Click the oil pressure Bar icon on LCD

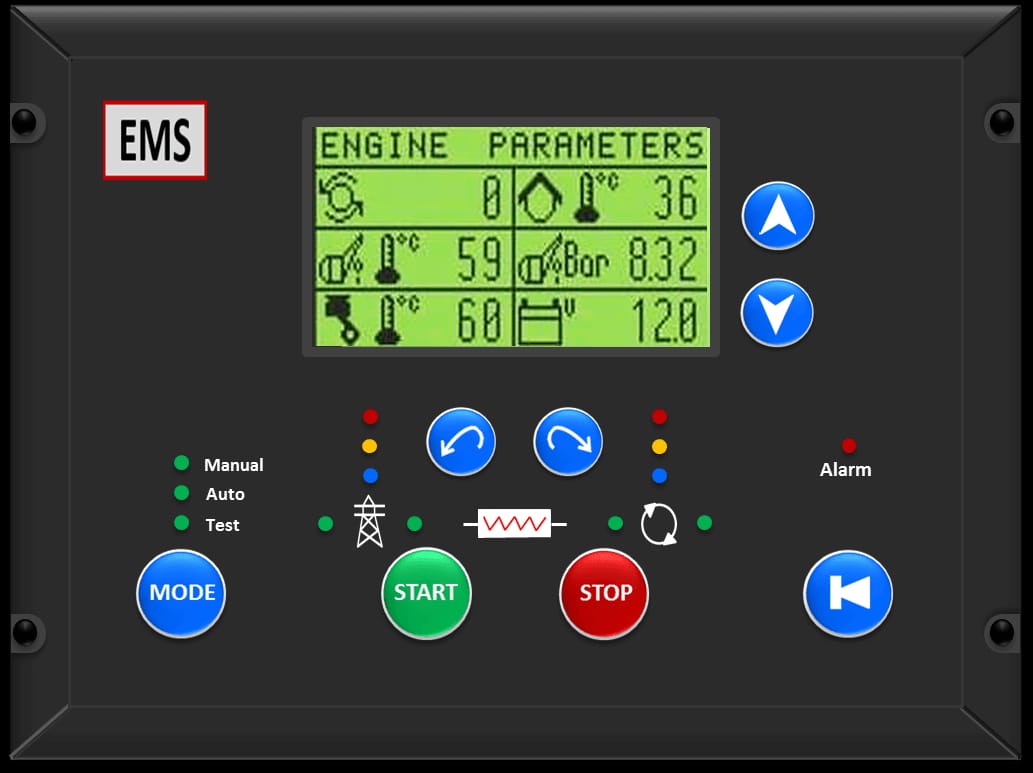pyautogui.click(x=563, y=259)
